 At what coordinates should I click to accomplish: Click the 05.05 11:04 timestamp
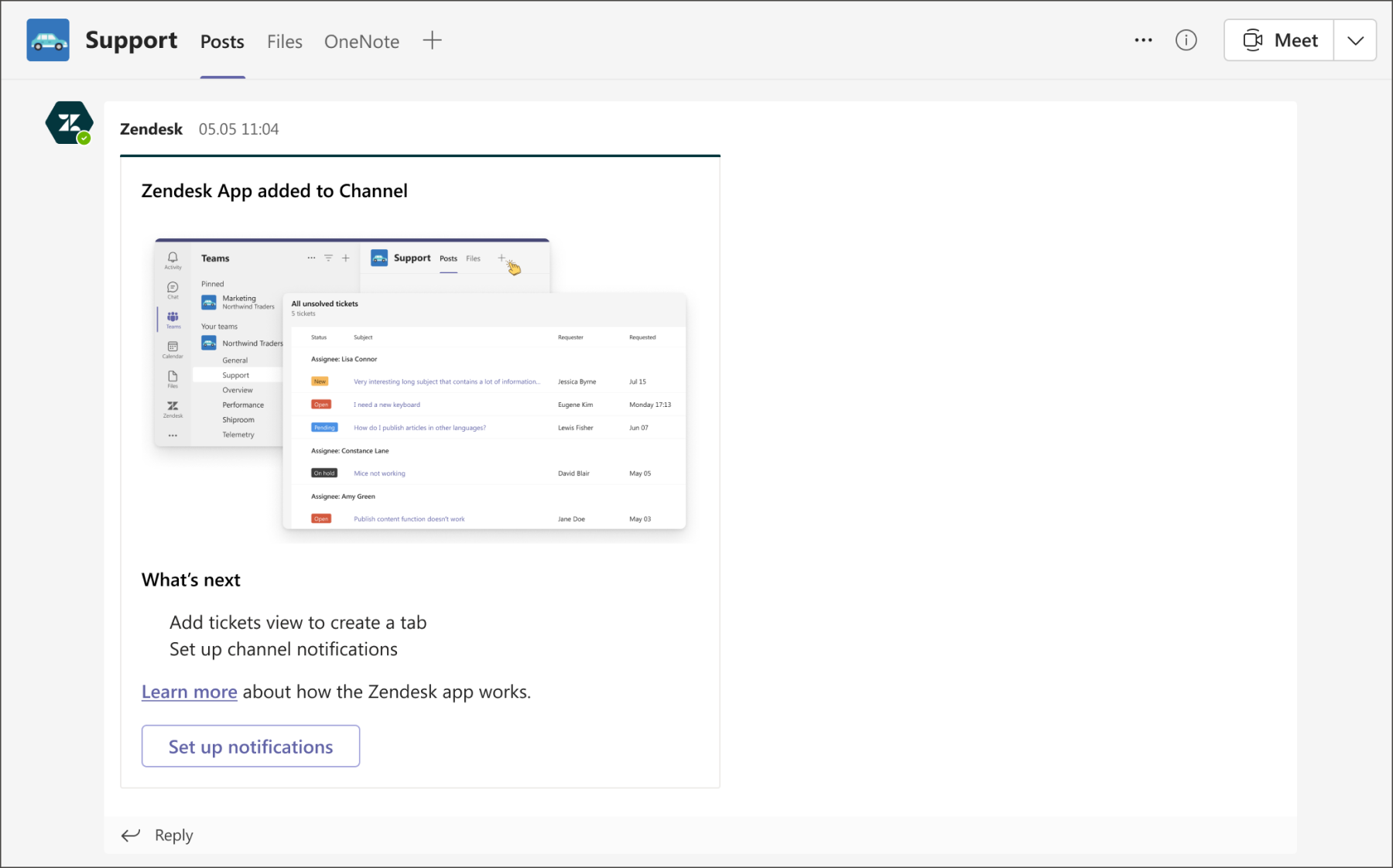238,129
